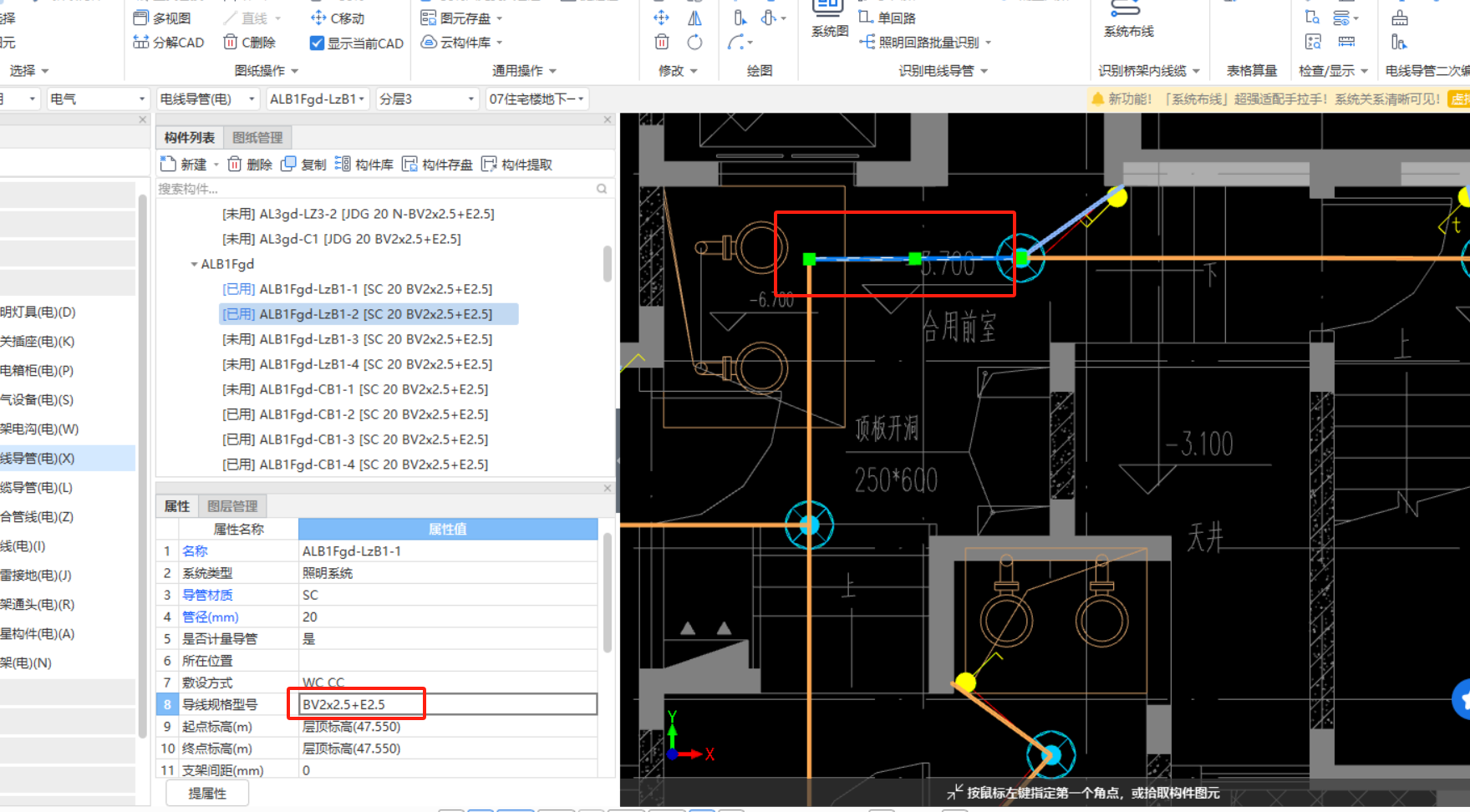Open the 系统布线 system wiring tool
The image size is (1470, 812).
coord(1128,20)
